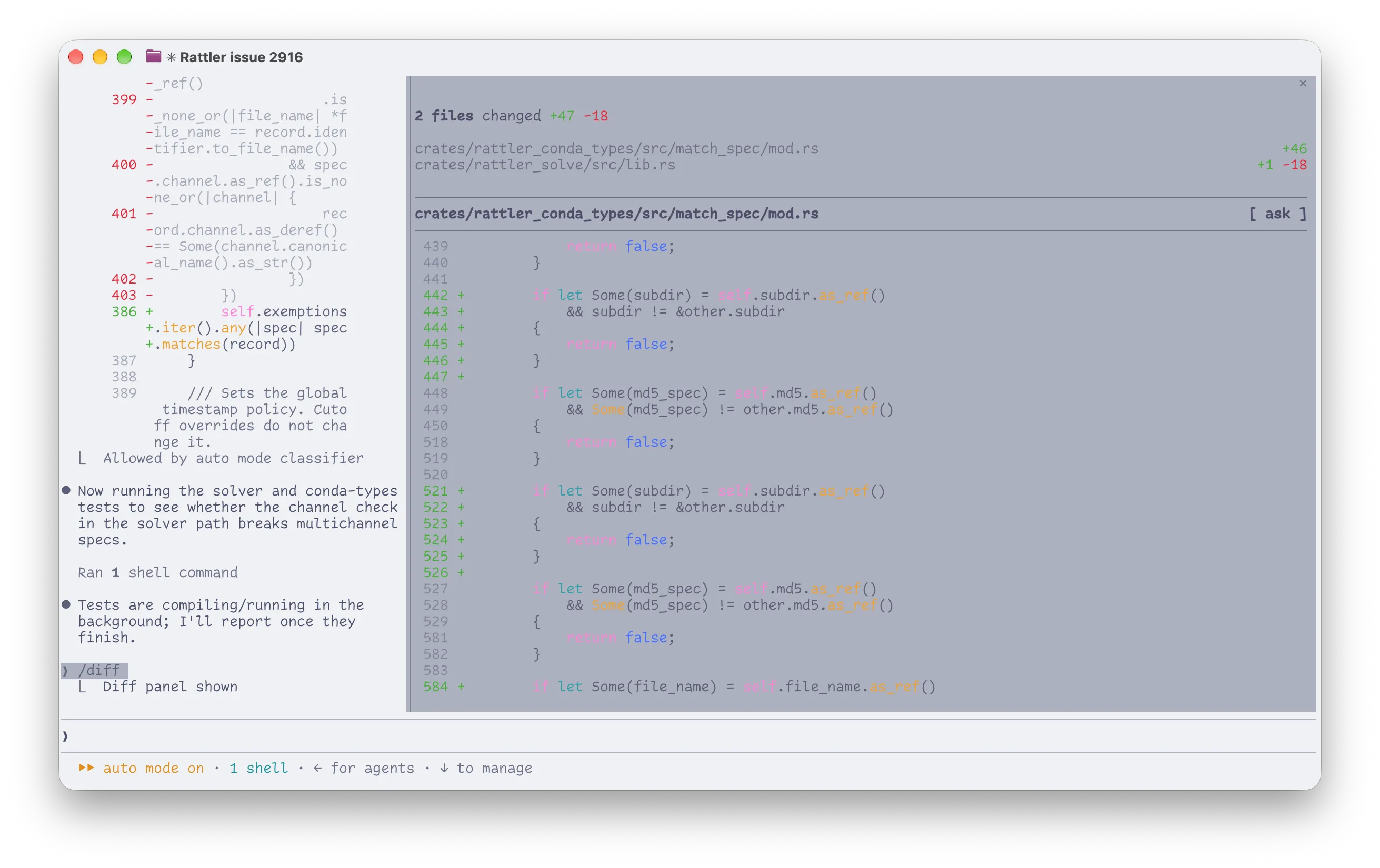Close the diff panel with the × icon
This screenshot has width=1380, height=868.
tap(1303, 84)
